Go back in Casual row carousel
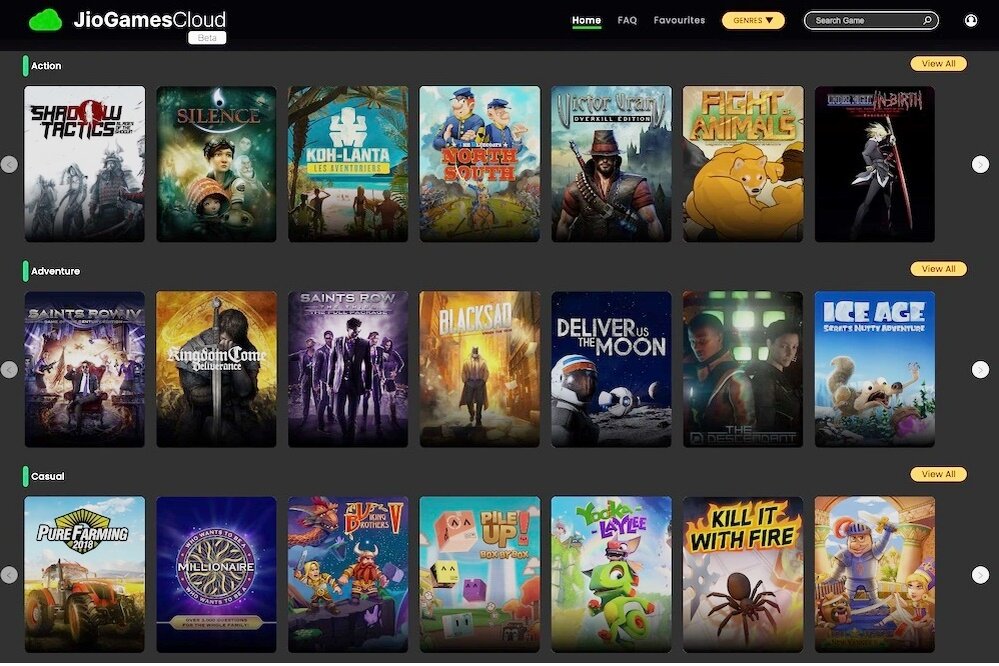 (x=9, y=575)
